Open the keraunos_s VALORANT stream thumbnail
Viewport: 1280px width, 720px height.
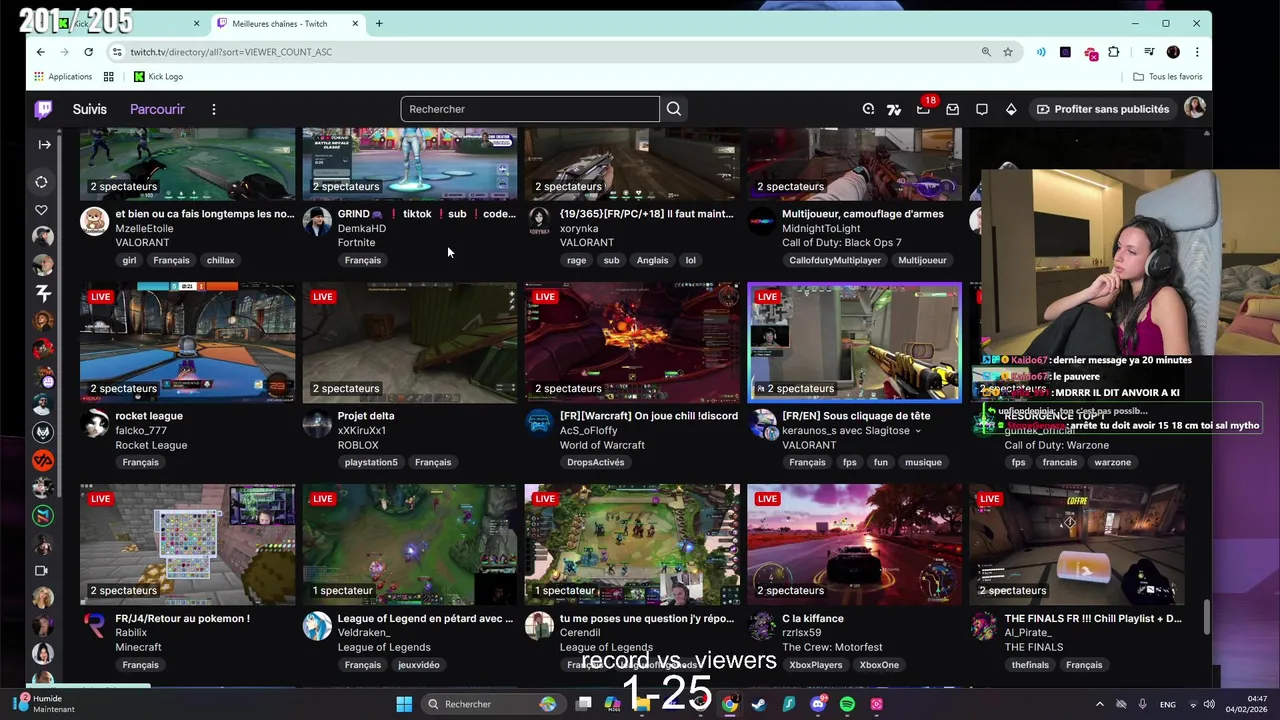click(854, 343)
